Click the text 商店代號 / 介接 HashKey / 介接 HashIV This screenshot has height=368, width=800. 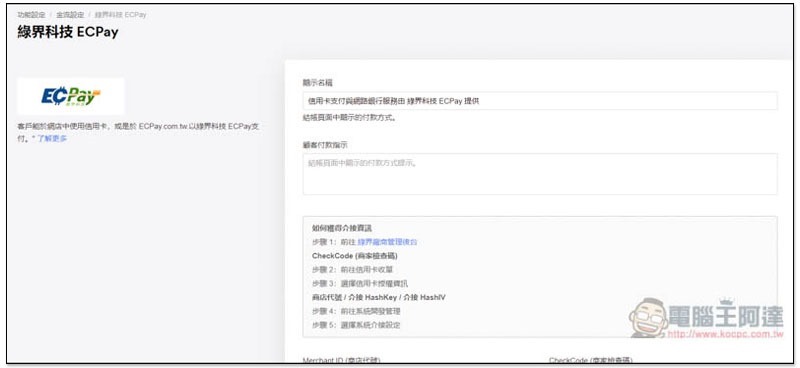(x=379, y=297)
